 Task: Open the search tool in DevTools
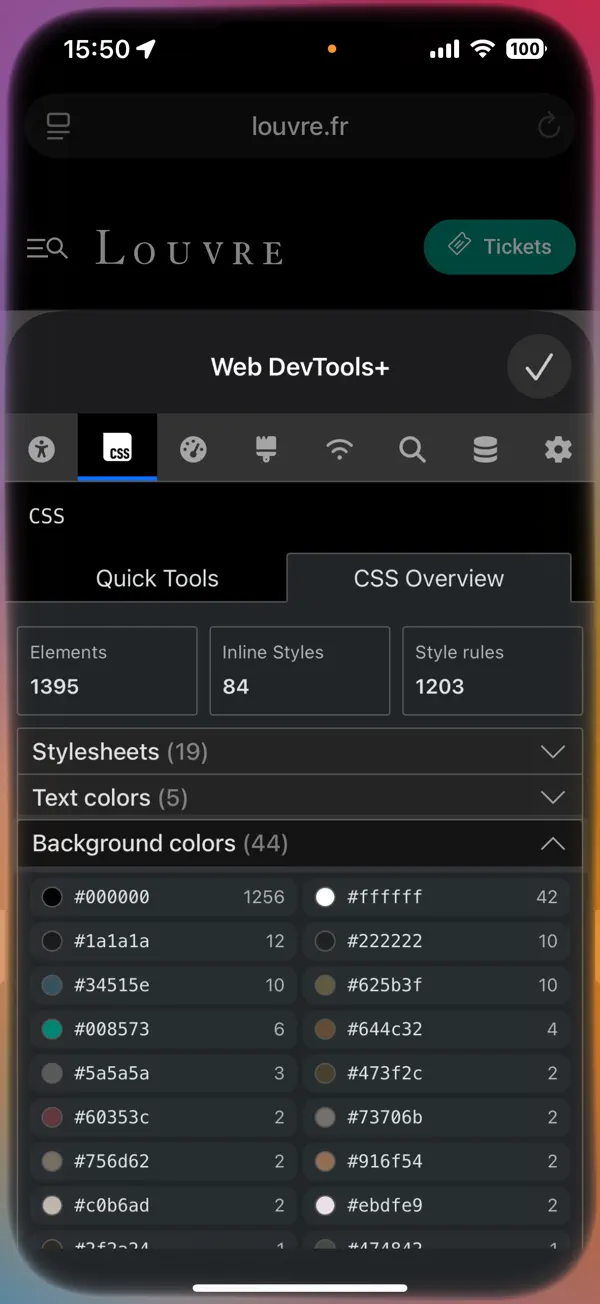coord(412,449)
